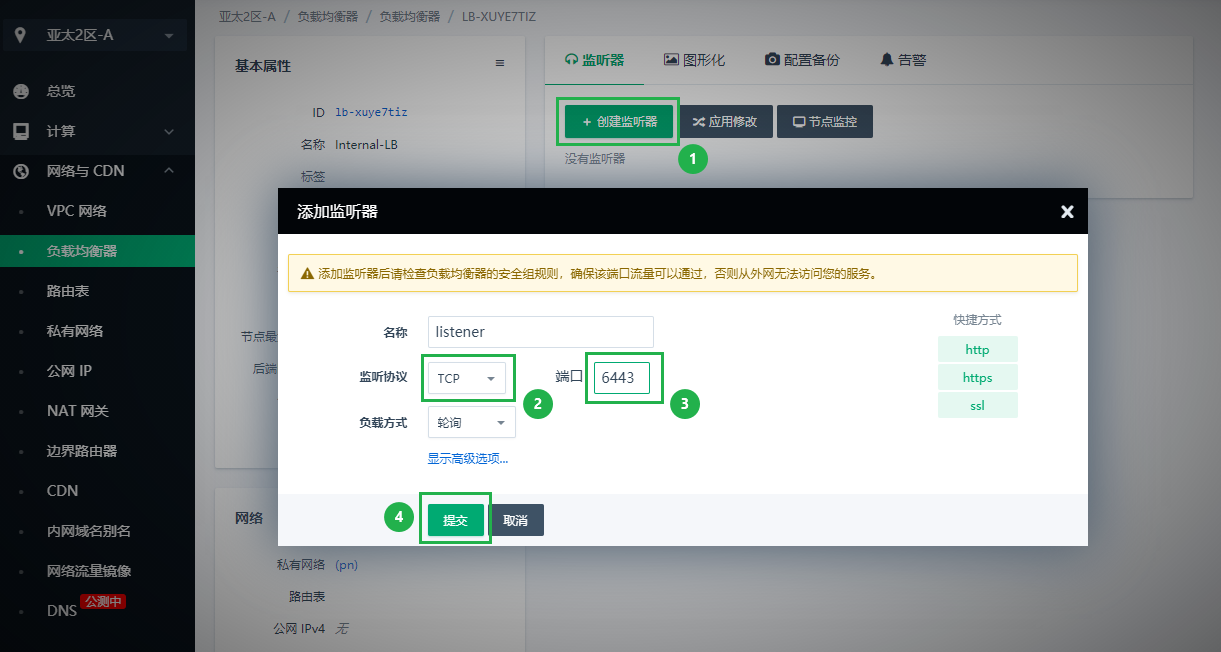This screenshot has width=1221, height=652.
Task: Open the 基本属性 hamburger menu icon
Action: (500, 64)
